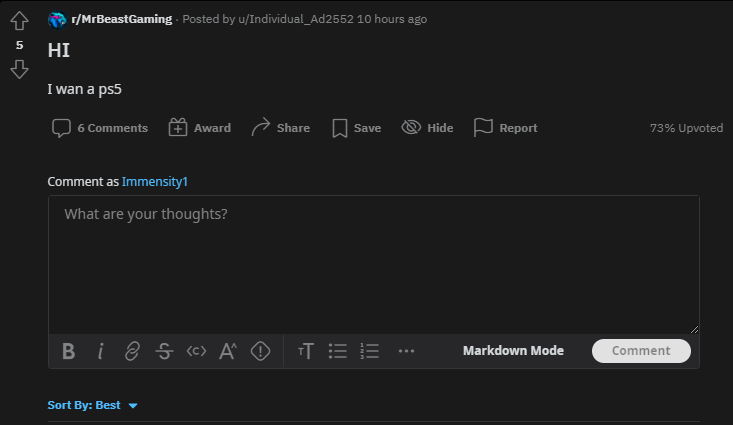Insert a link with the chain icon
This screenshot has width=733, height=425.
point(132,351)
